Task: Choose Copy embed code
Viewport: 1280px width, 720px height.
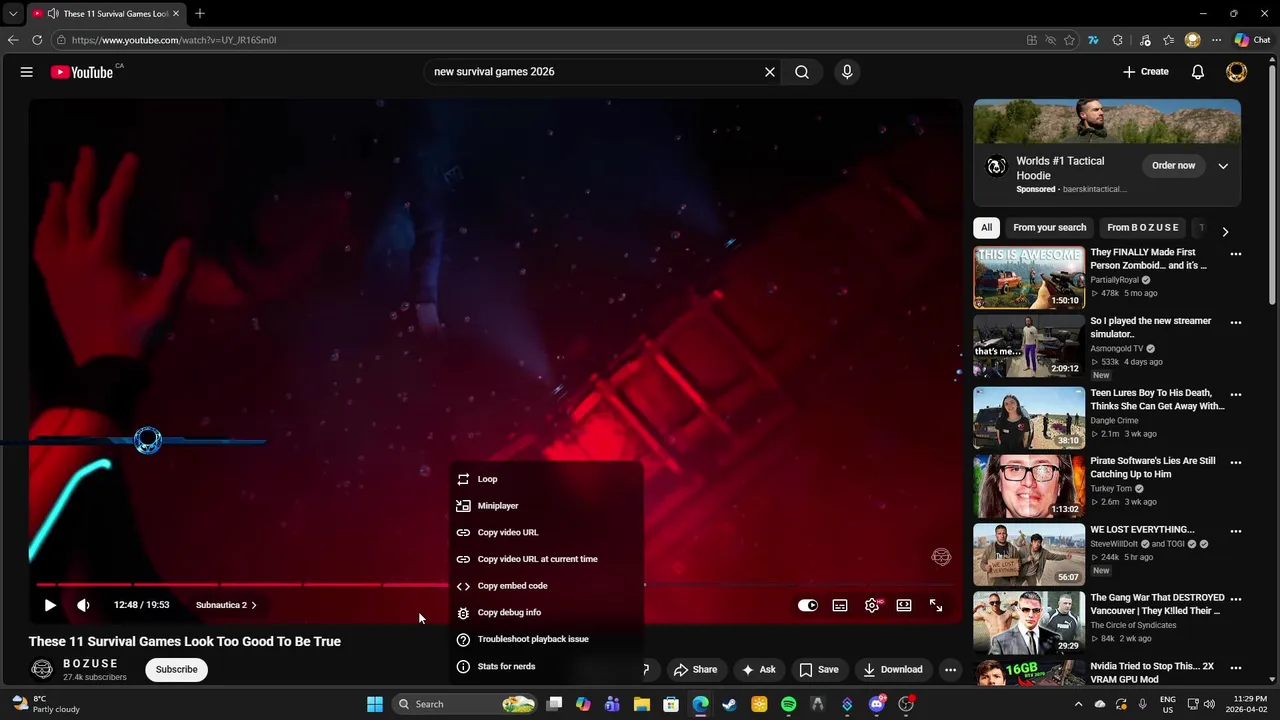Action: [x=545, y=586]
